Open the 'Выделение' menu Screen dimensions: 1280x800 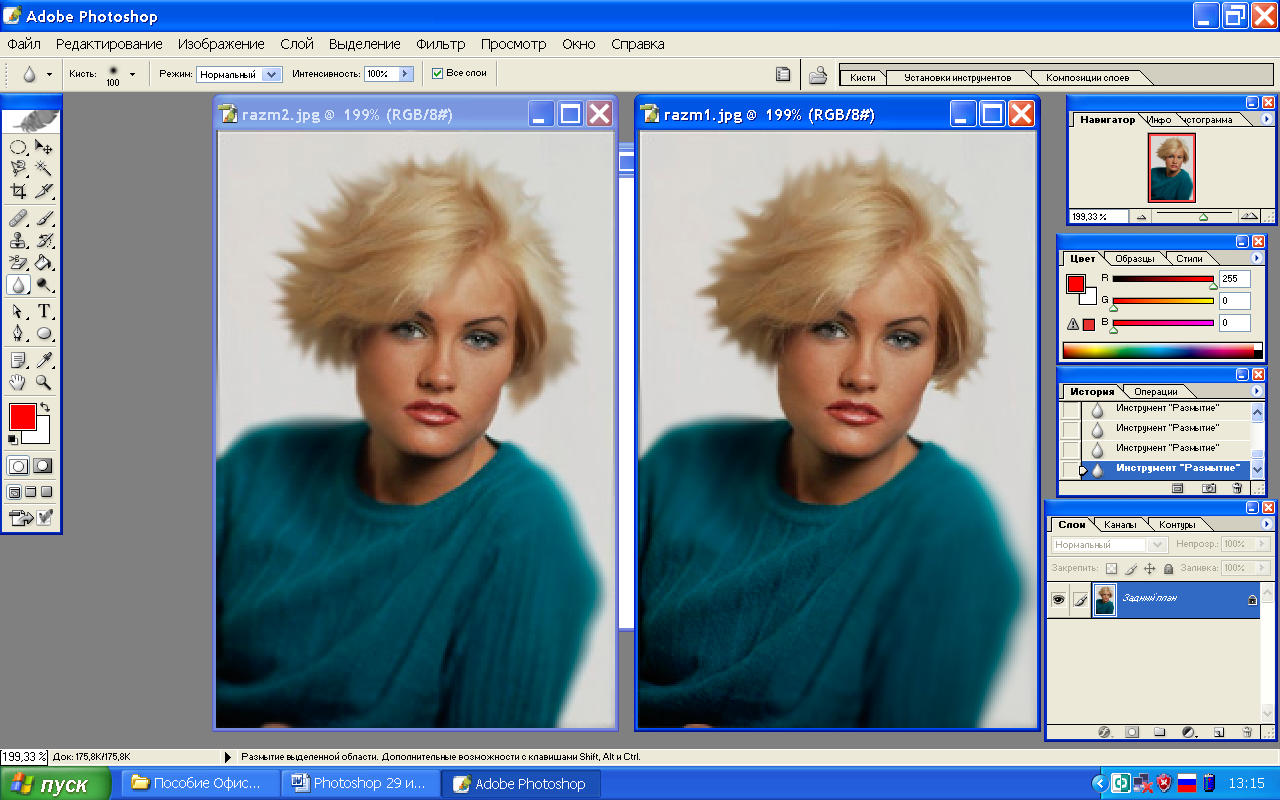[x=364, y=44]
